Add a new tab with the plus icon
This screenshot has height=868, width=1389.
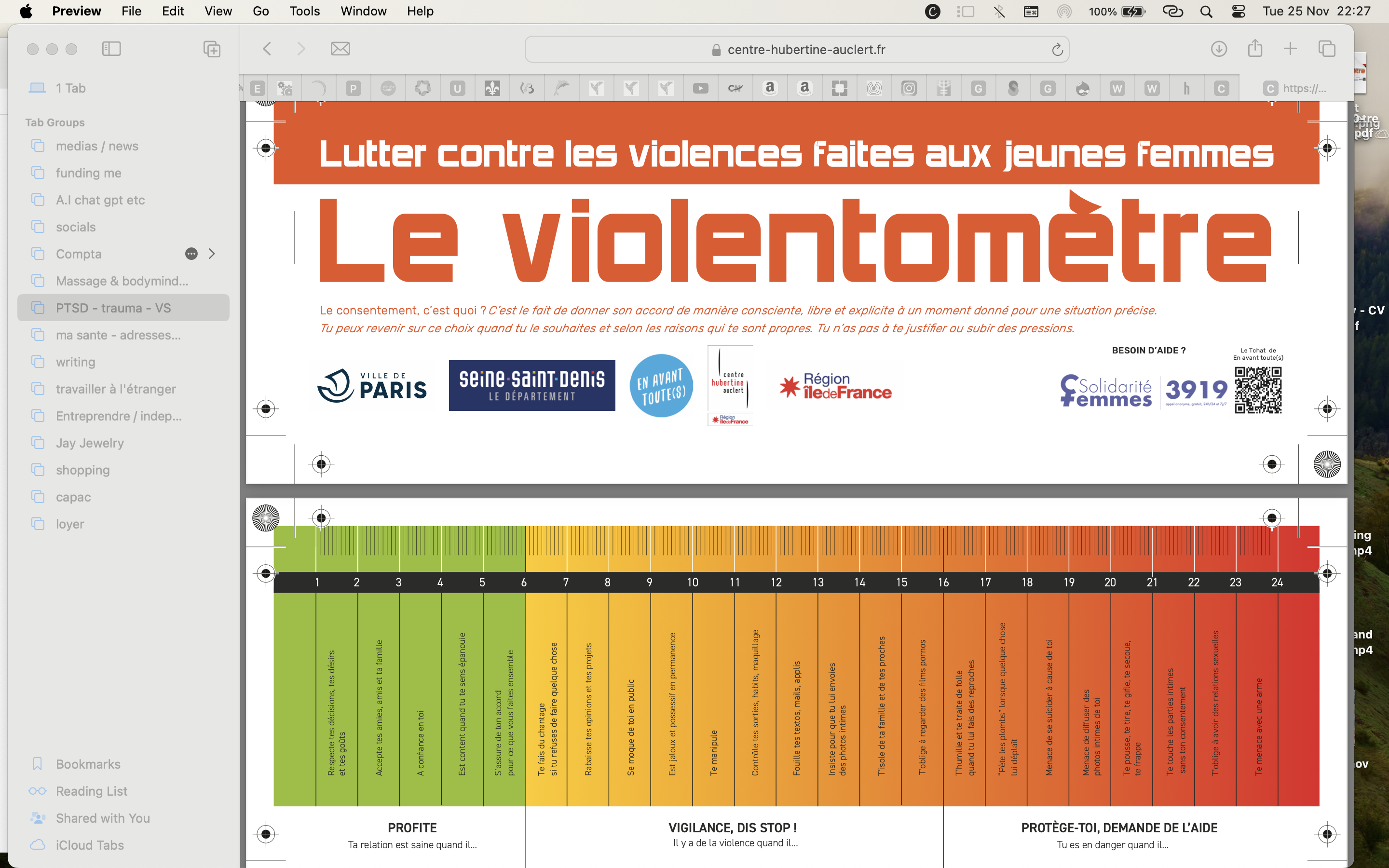pos(1290,49)
